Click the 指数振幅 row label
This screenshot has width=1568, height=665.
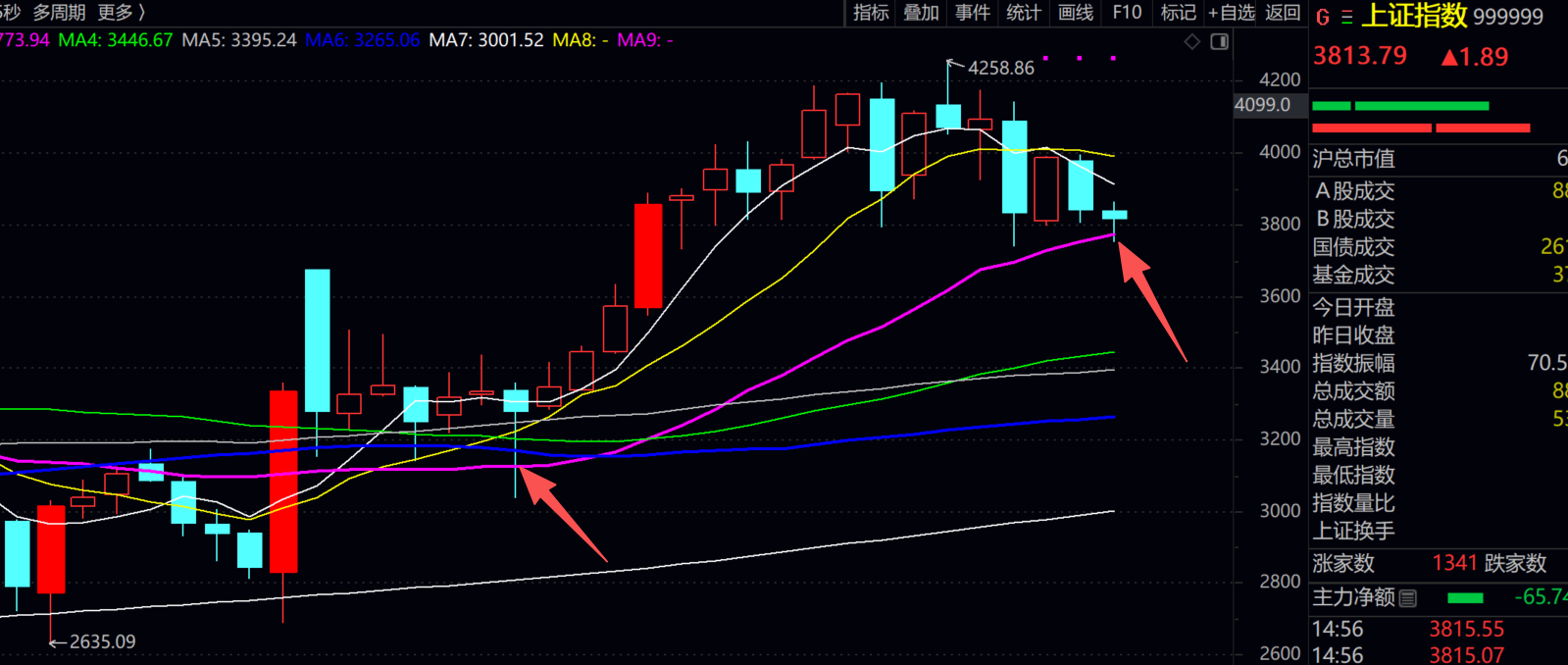[x=1353, y=364]
